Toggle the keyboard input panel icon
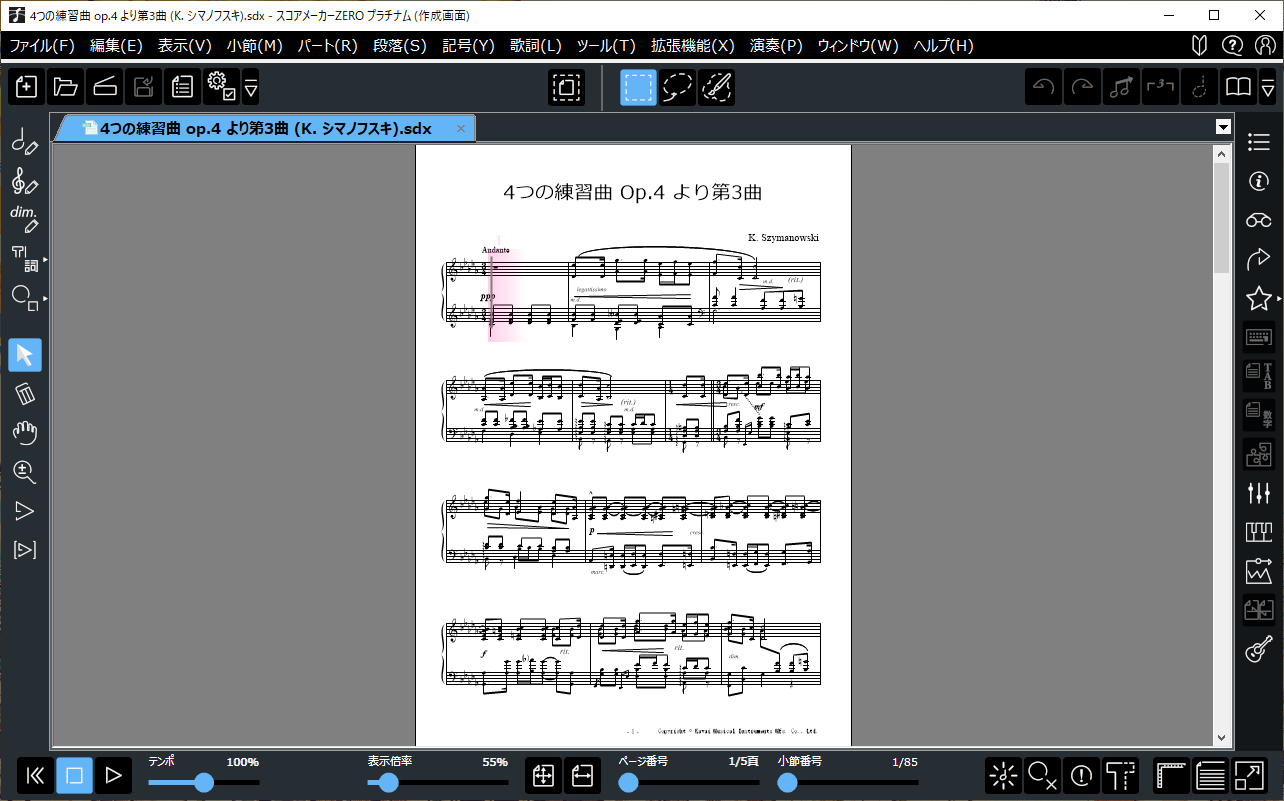 [1259, 337]
